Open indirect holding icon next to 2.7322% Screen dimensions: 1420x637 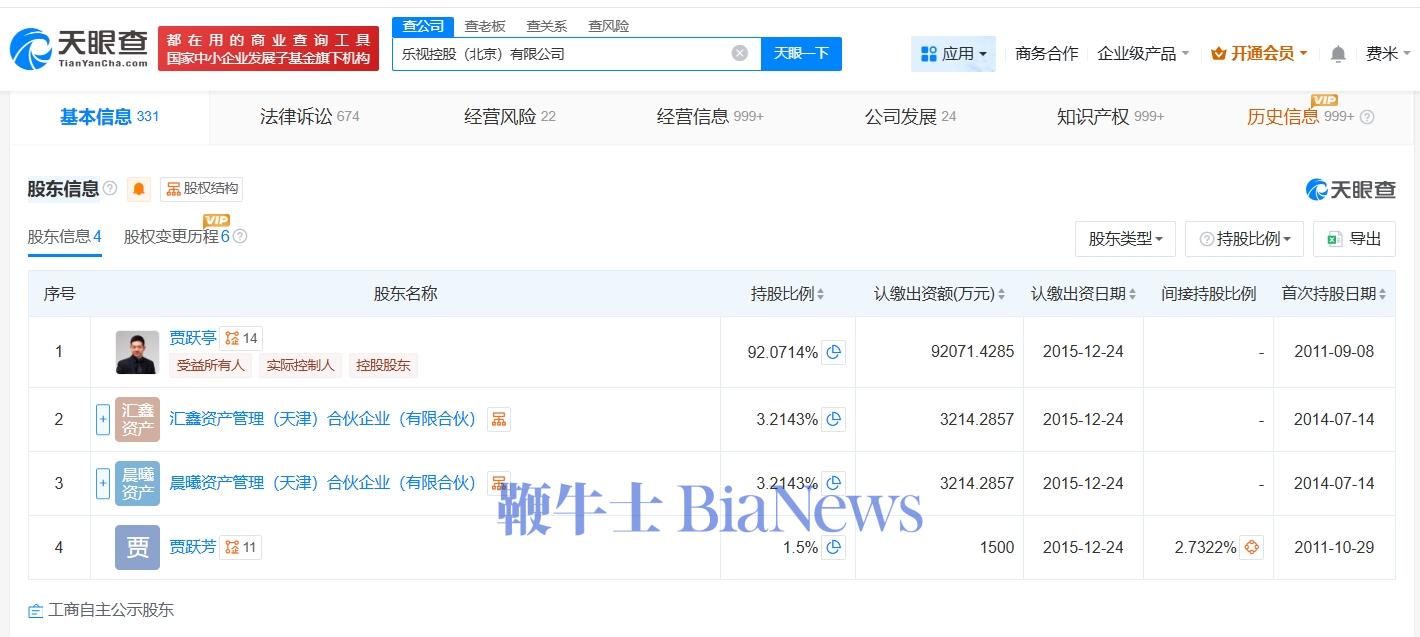[x=1251, y=547]
